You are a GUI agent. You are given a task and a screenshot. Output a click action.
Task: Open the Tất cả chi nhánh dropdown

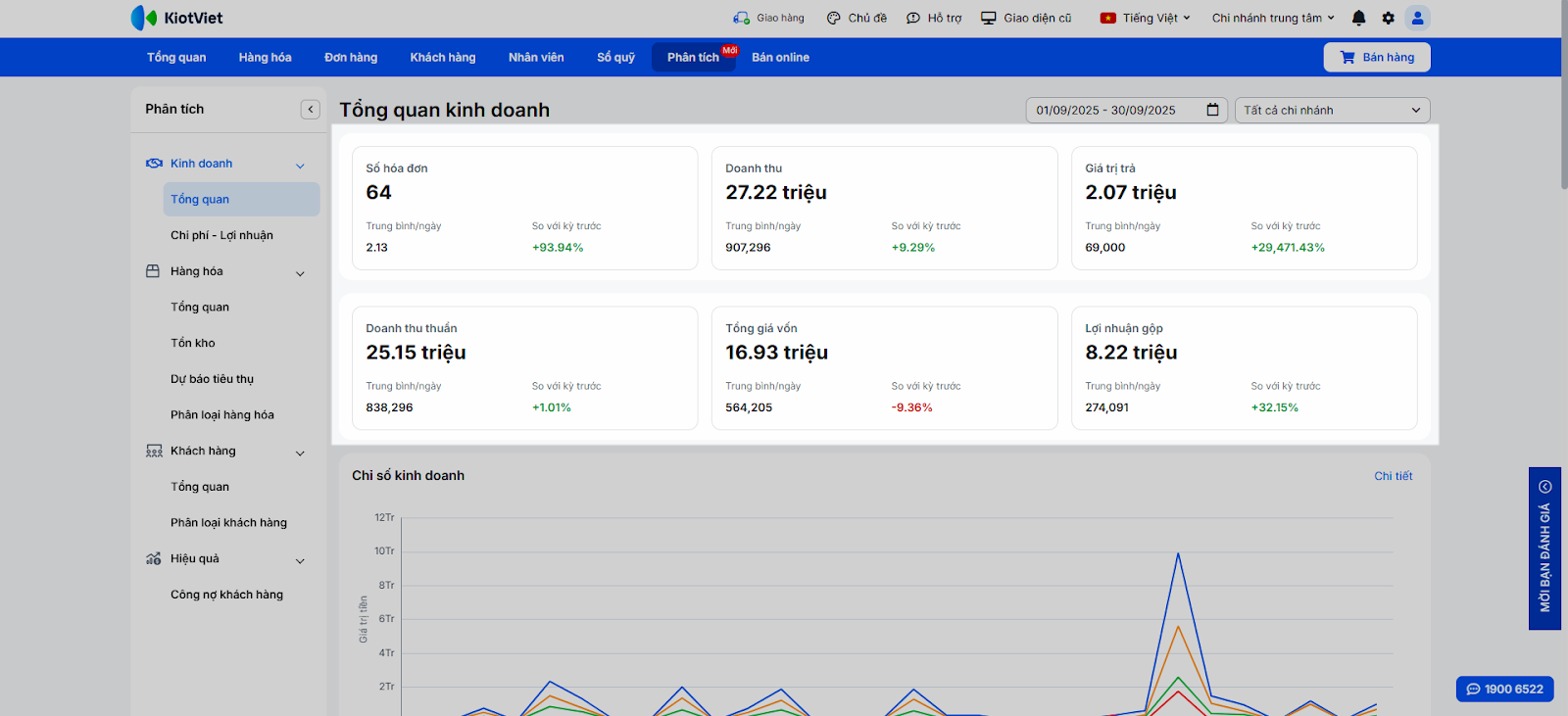1332,111
